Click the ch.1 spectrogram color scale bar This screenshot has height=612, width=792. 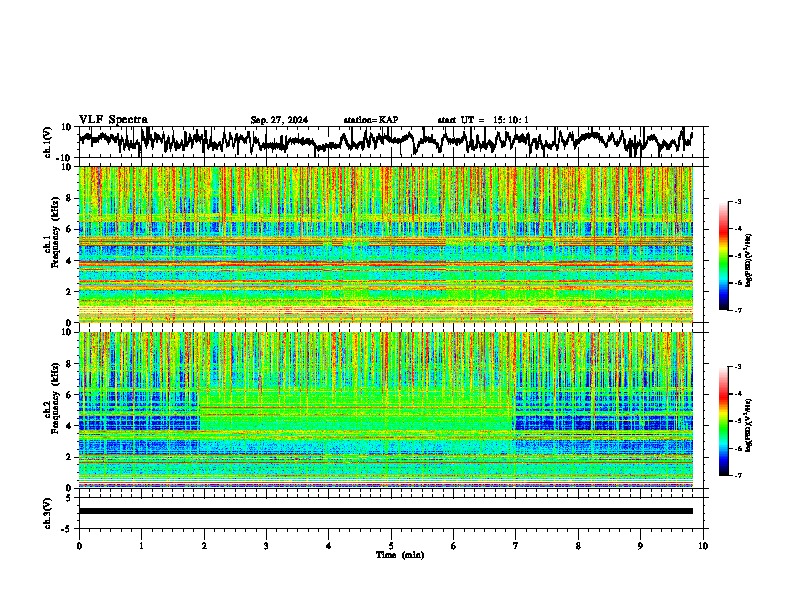[723, 256]
